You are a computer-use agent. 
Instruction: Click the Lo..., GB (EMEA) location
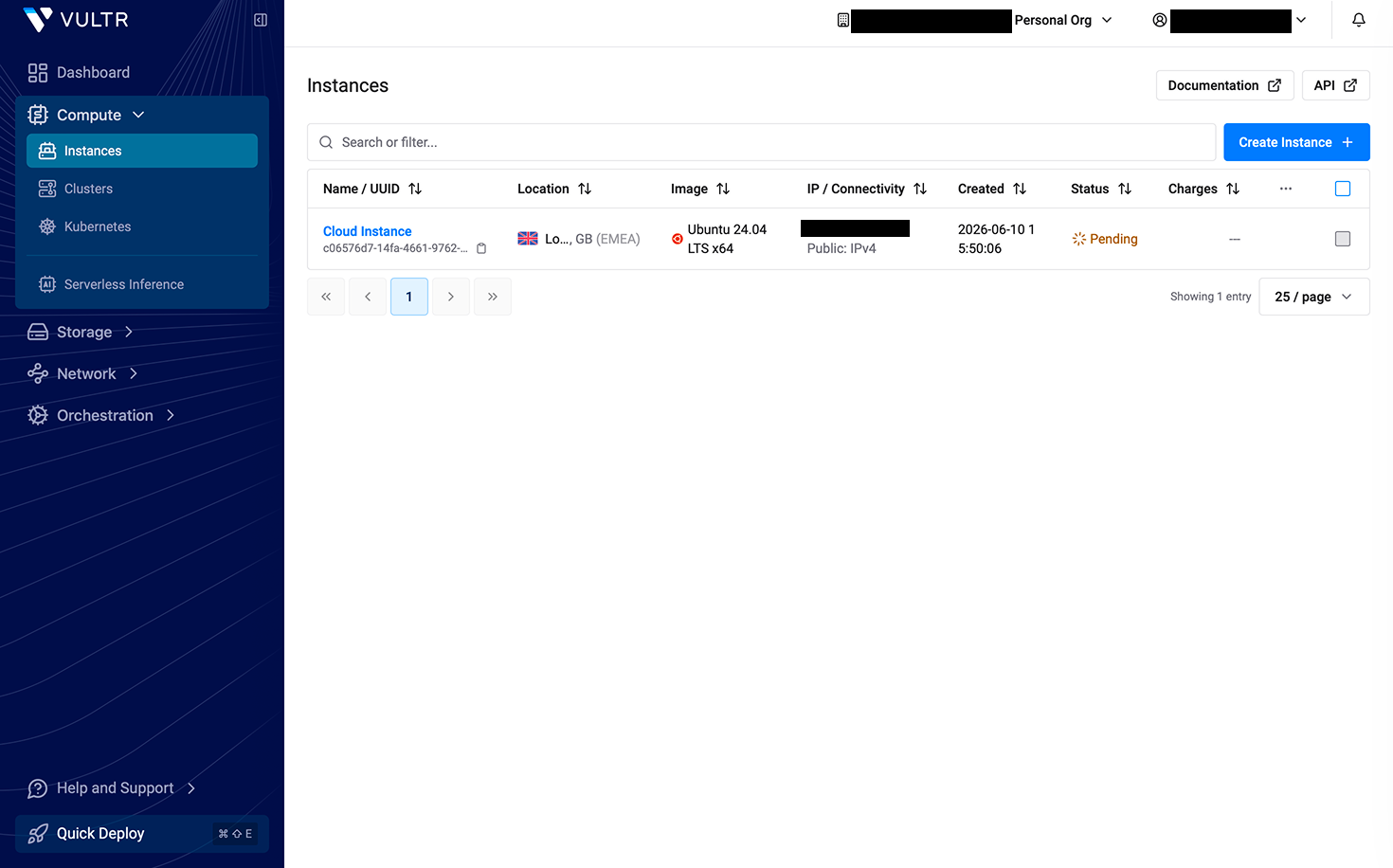pos(592,239)
